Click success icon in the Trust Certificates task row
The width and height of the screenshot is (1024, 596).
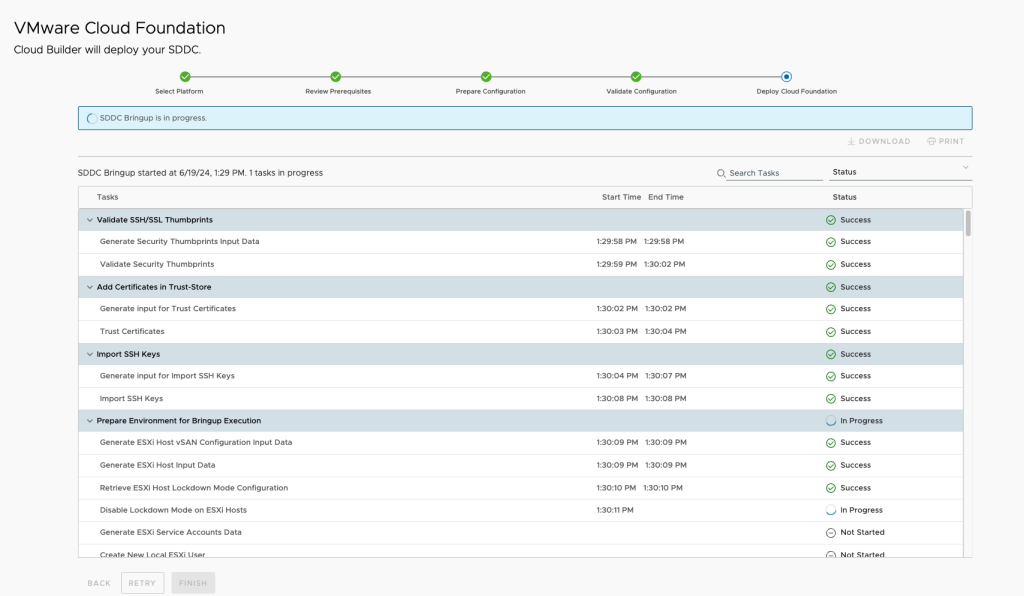tap(831, 332)
